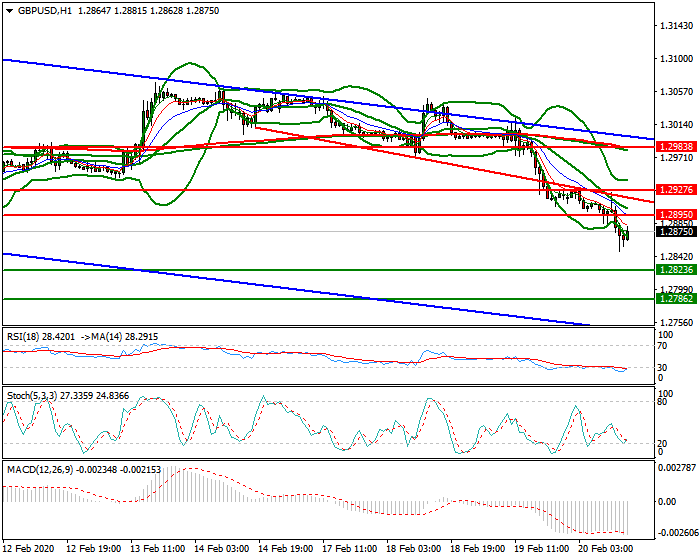Click the 19 Feb 11:00 time axis label
Viewport: 700px width, 560px height.
(x=542, y=548)
